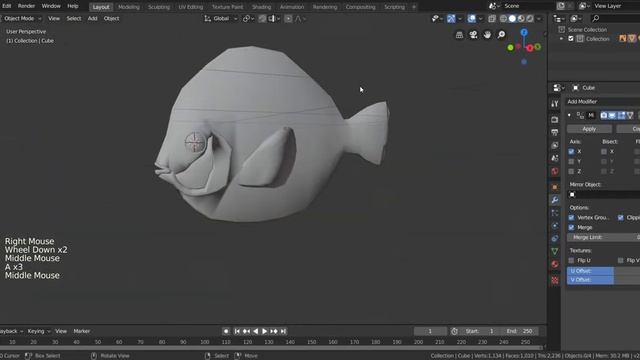Open Active Tool properties tab
640x360 pixels.
tap(555, 104)
